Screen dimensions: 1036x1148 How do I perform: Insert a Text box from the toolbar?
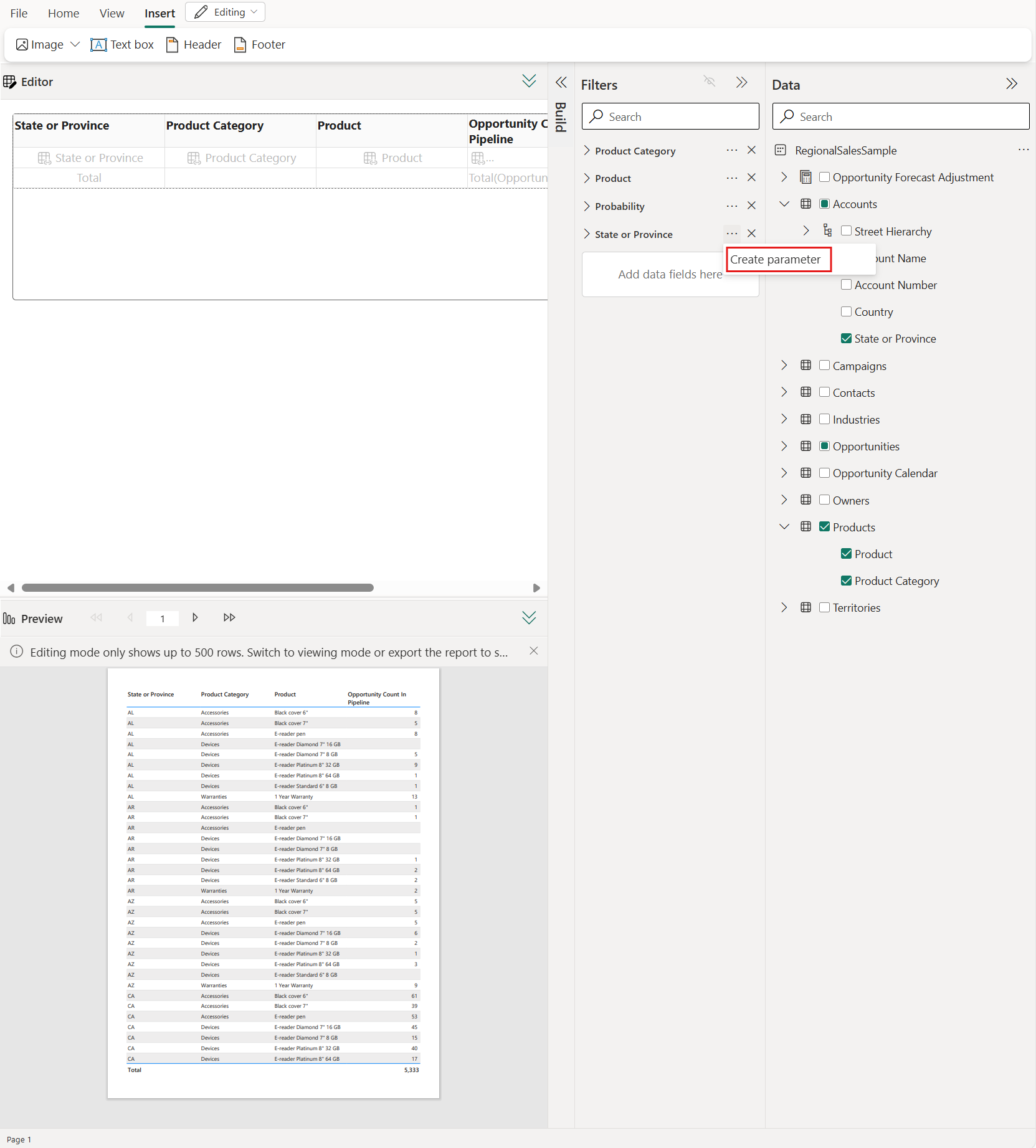[122, 45]
